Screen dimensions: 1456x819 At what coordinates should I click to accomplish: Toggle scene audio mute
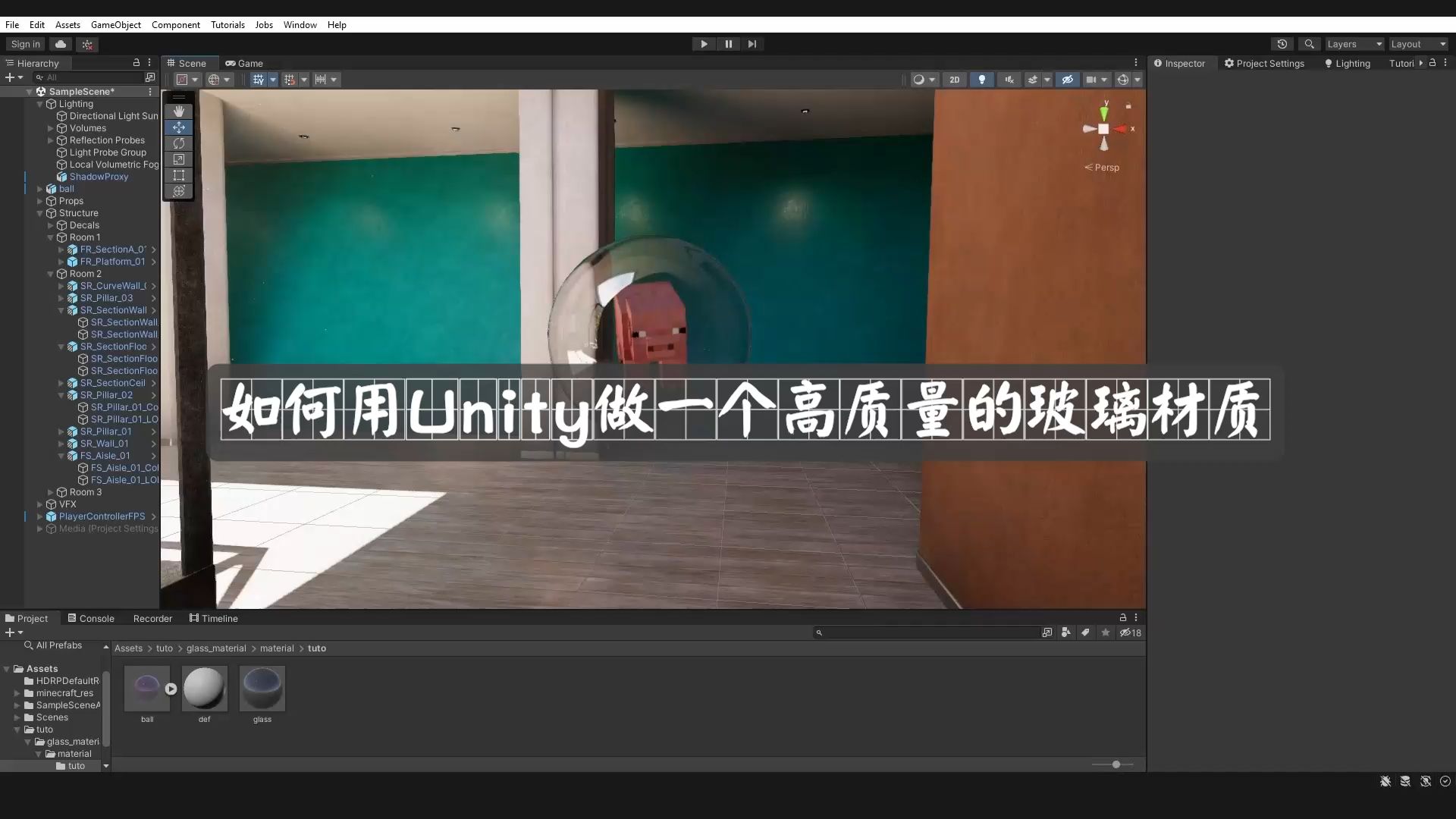tap(1009, 80)
